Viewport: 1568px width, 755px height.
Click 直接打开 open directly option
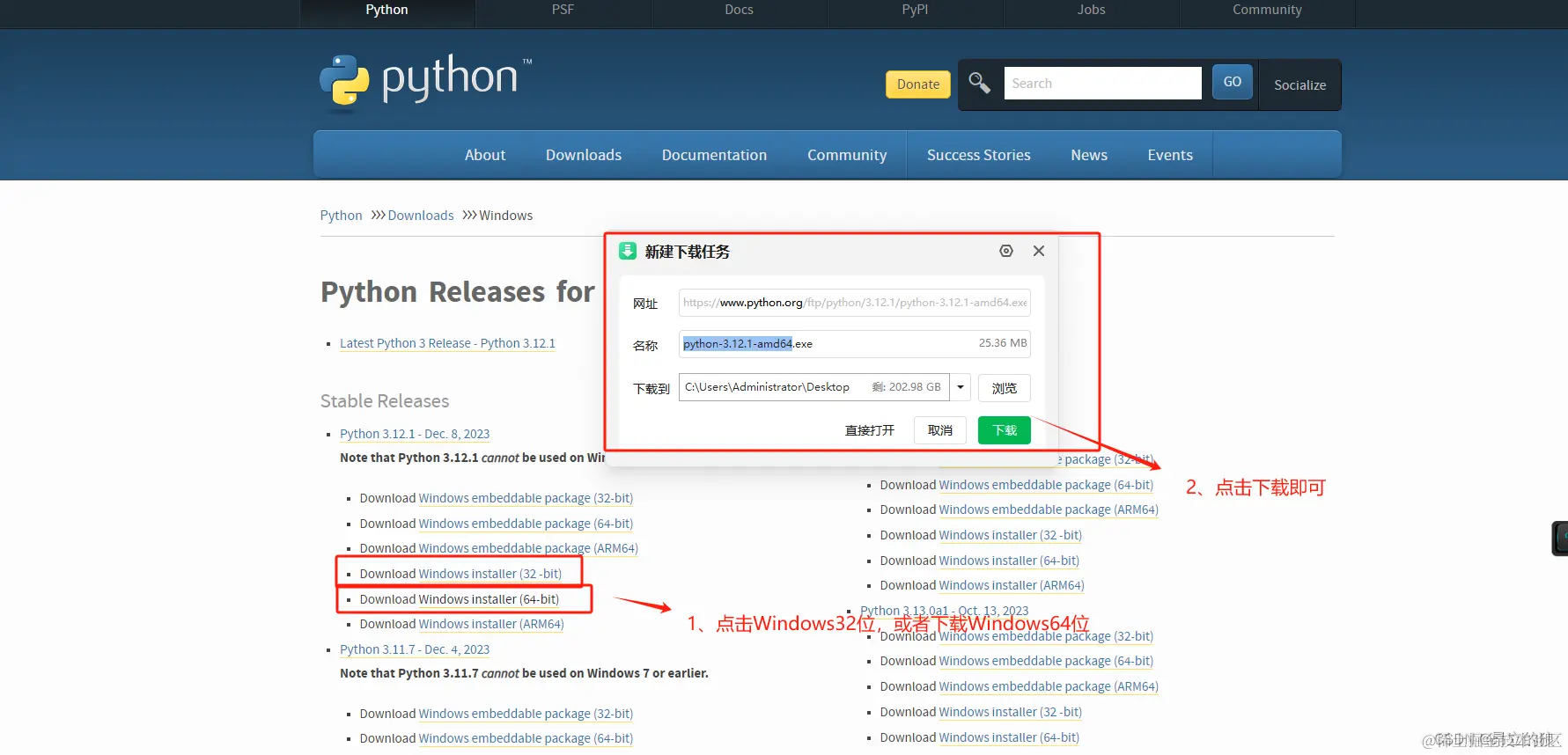[x=869, y=430]
